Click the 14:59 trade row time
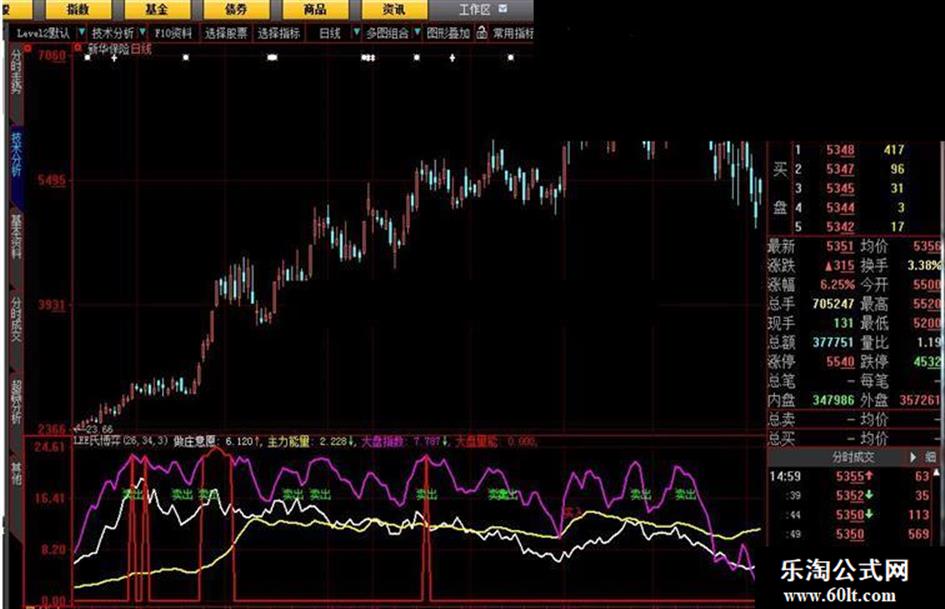The height and width of the screenshot is (609, 945). coord(785,476)
